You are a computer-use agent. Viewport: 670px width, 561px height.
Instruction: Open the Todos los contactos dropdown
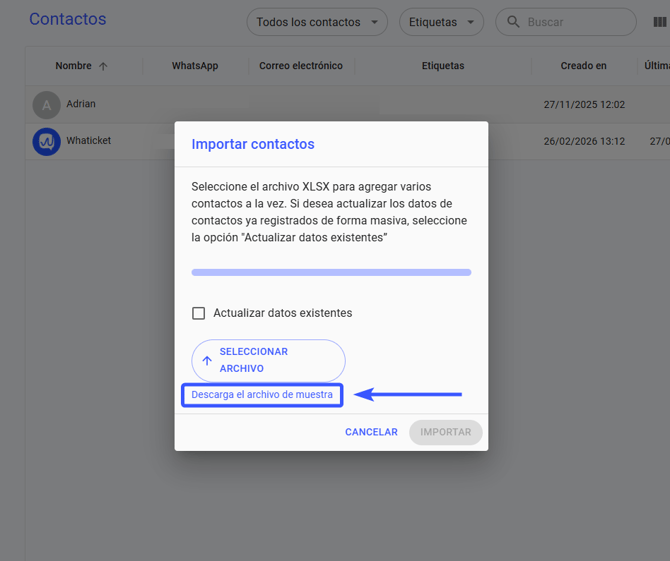point(317,22)
